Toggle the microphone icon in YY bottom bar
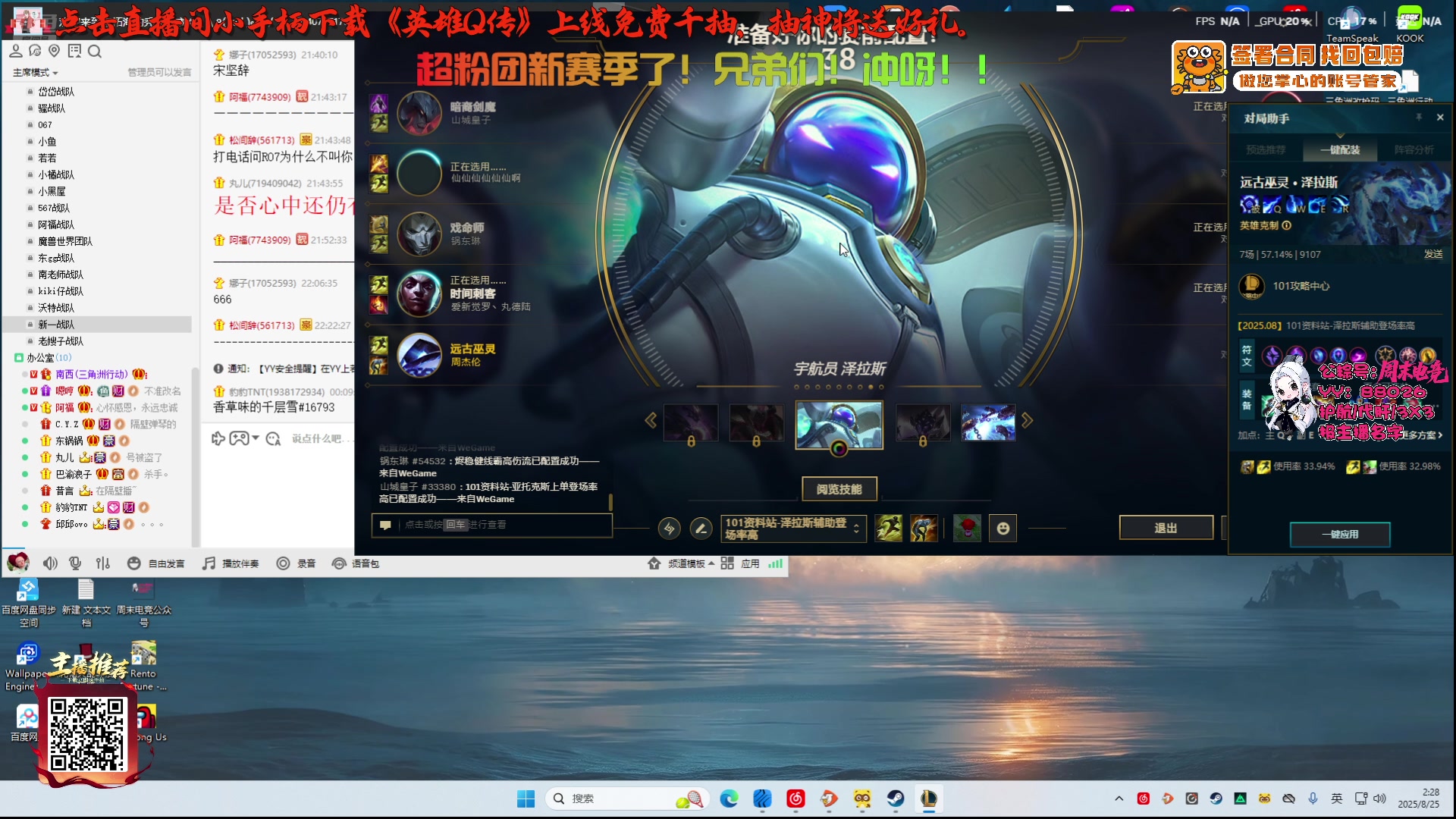Screen dimensions: 1456x819 (x=75, y=563)
